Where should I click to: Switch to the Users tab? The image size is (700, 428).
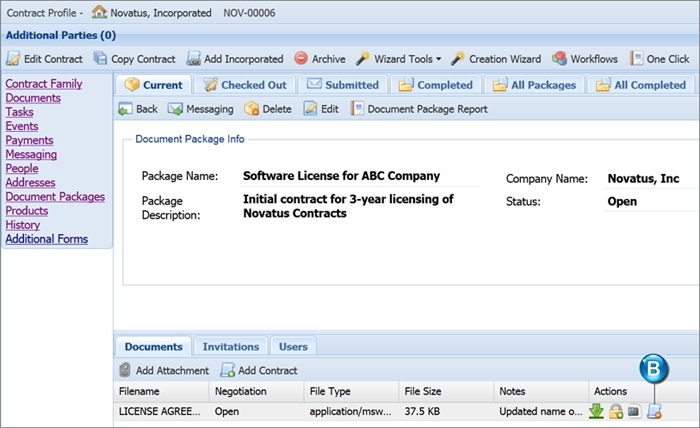tap(293, 346)
